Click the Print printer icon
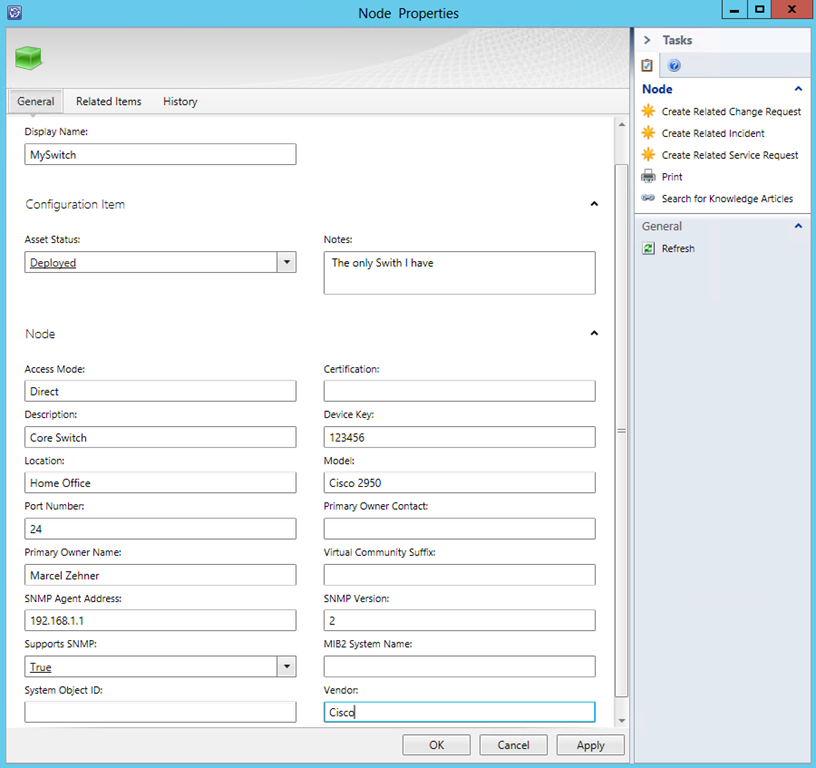 (649, 177)
